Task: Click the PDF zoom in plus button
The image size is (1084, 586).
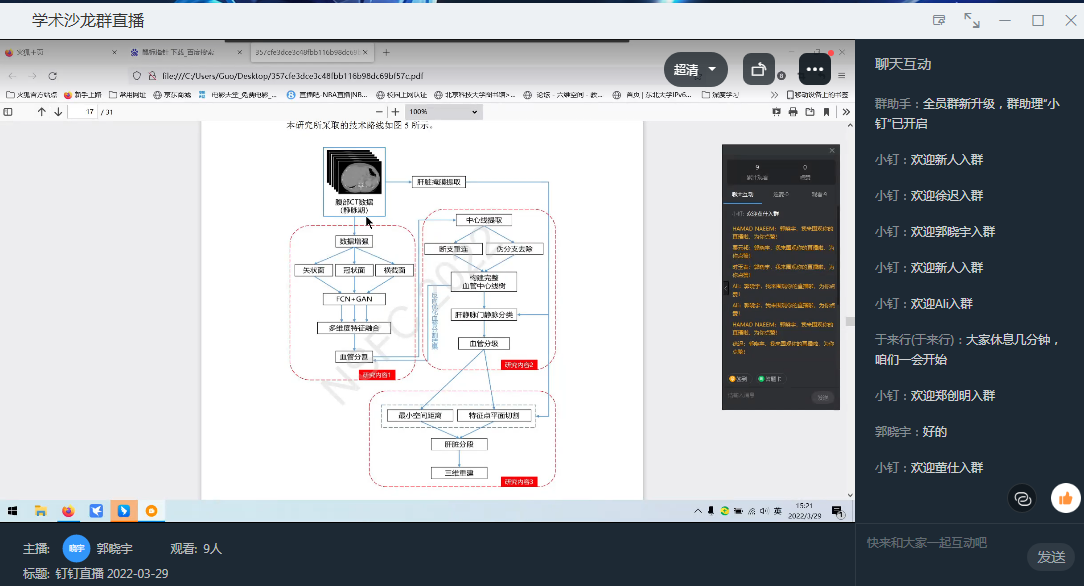Action: point(395,112)
